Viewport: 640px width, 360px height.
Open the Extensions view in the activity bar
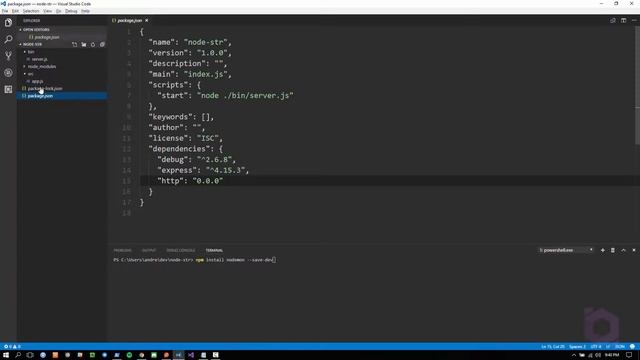[8, 89]
